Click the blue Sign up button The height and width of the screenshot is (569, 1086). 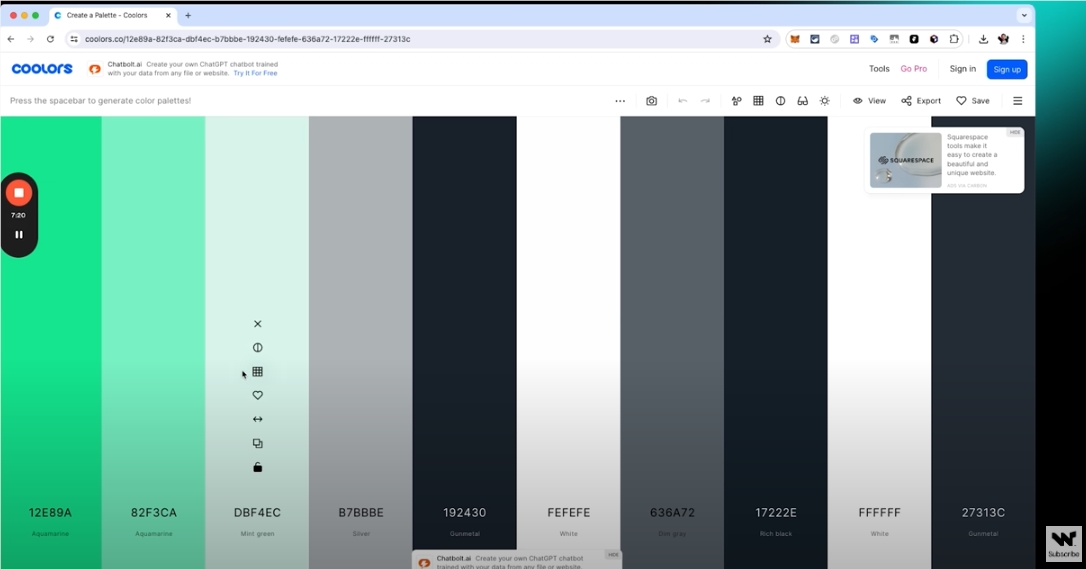(1006, 69)
